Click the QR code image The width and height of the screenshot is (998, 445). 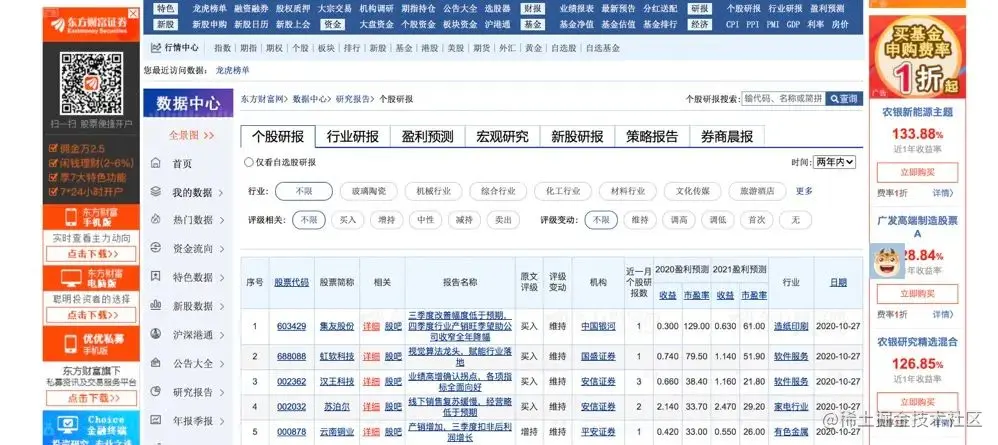(x=91, y=84)
